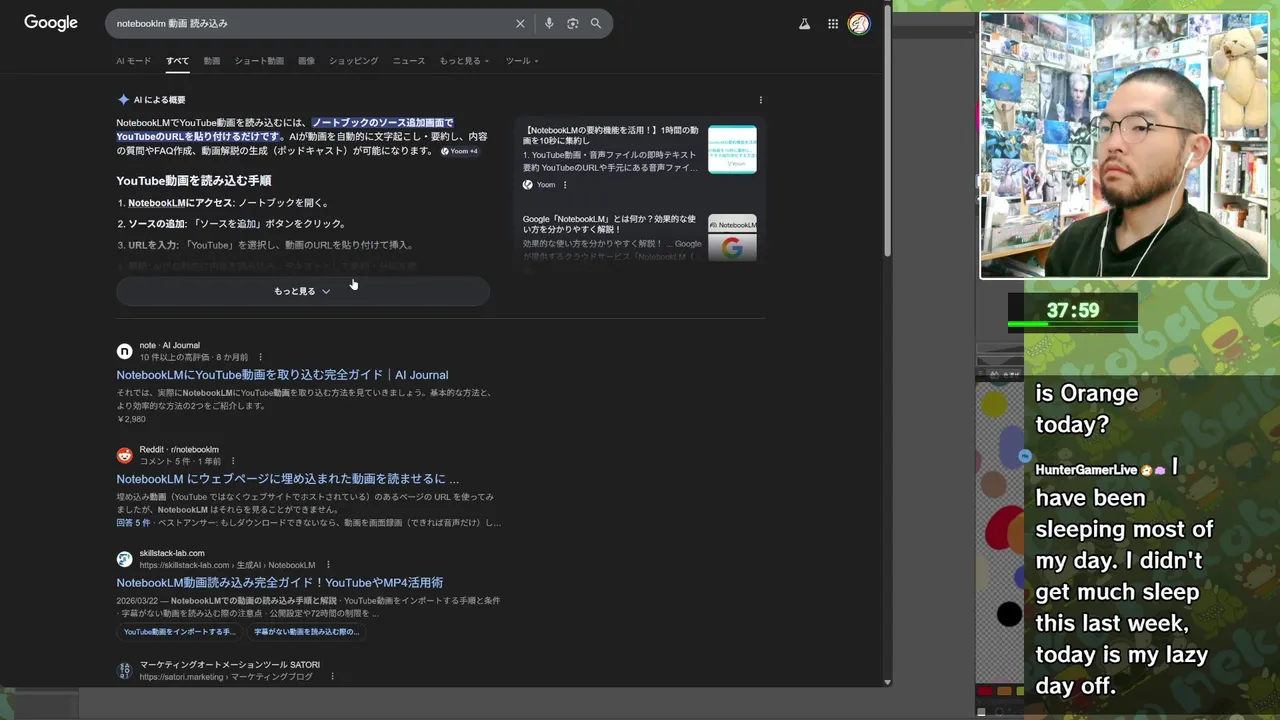1280x720 pixels.
Task: Click the note site favicon
Action: click(125, 351)
